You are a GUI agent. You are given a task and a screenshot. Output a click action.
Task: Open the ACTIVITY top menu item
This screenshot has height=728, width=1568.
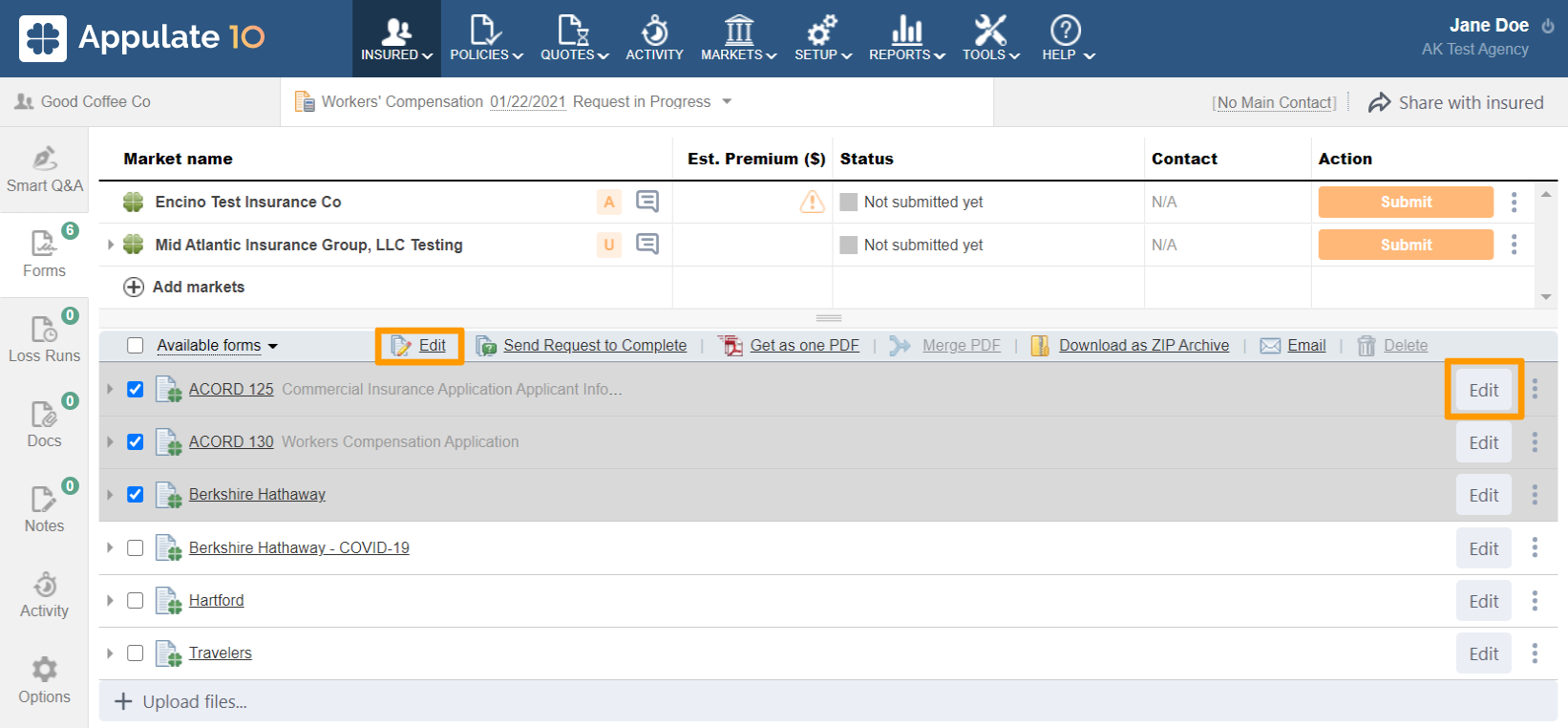click(x=654, y=38)
